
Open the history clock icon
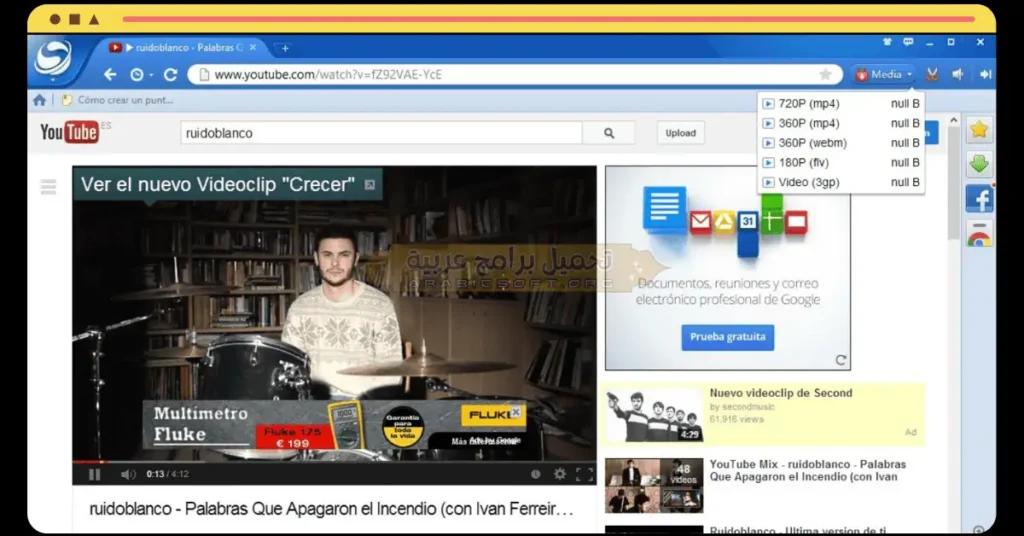coord(136,74)
